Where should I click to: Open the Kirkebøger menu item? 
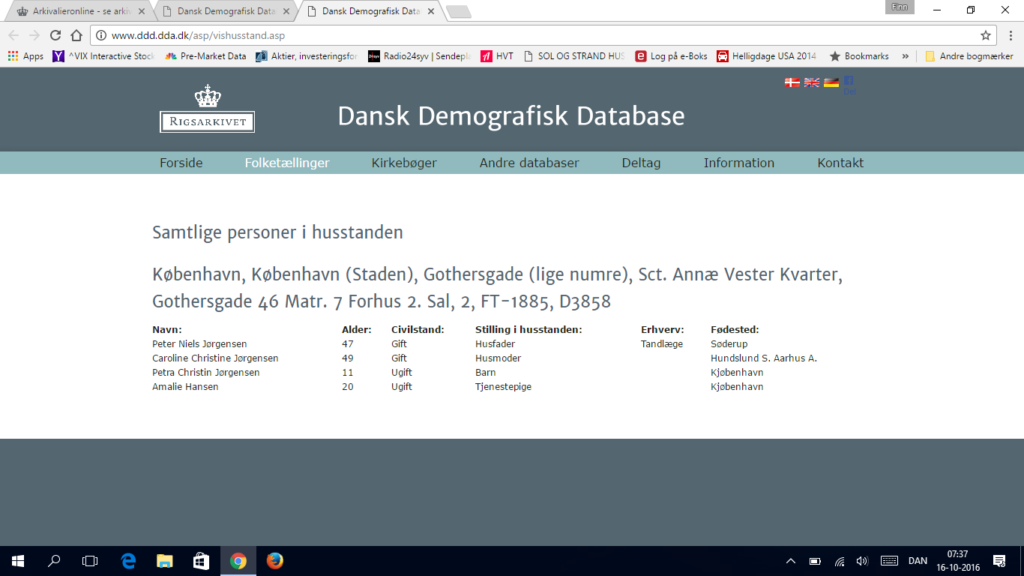(404, 163)
